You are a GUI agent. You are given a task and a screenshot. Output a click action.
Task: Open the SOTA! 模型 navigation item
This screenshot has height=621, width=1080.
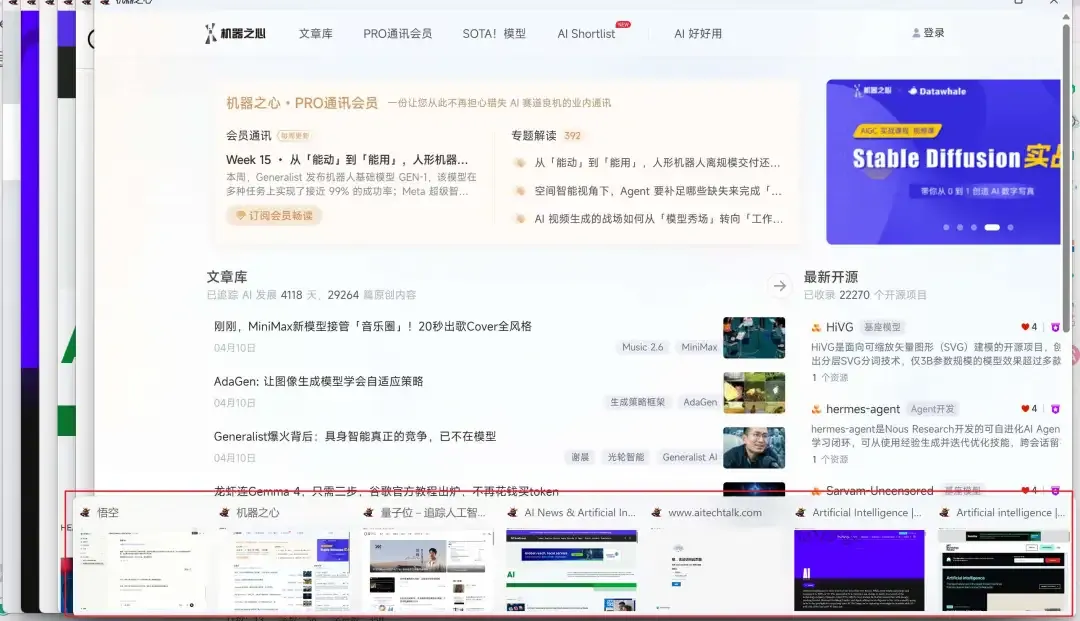pos(494,34)
